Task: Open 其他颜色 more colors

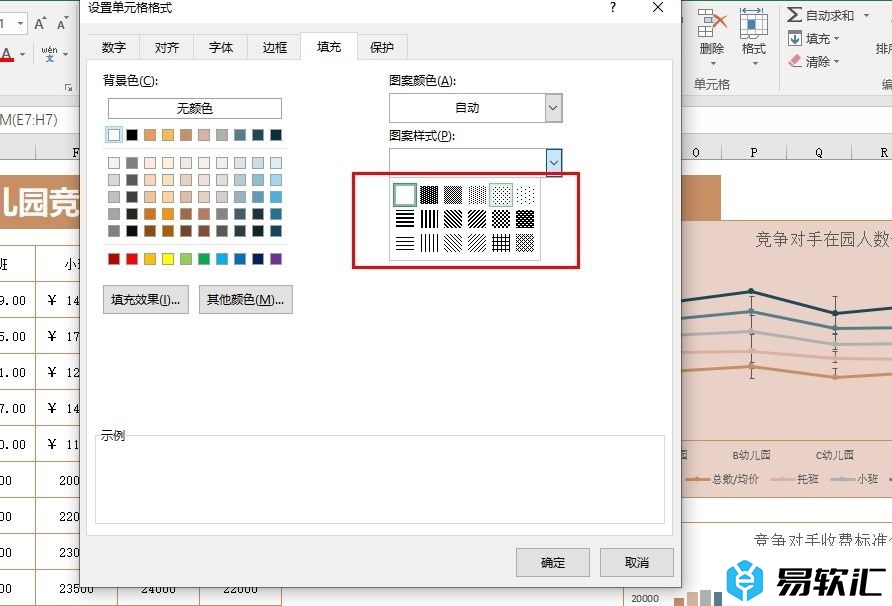Action: (246, 299)
